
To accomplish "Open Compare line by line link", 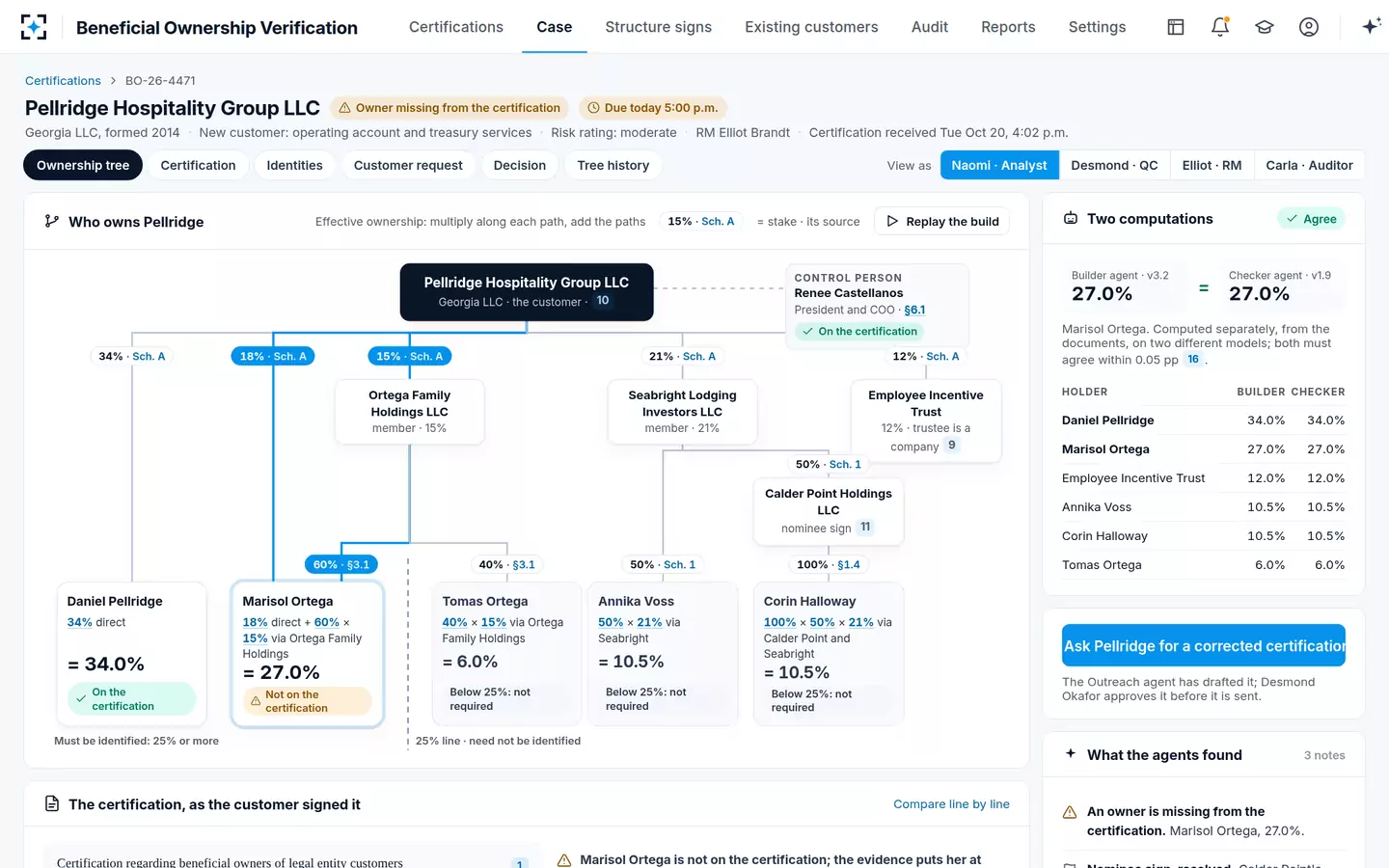I will point(951,804).
